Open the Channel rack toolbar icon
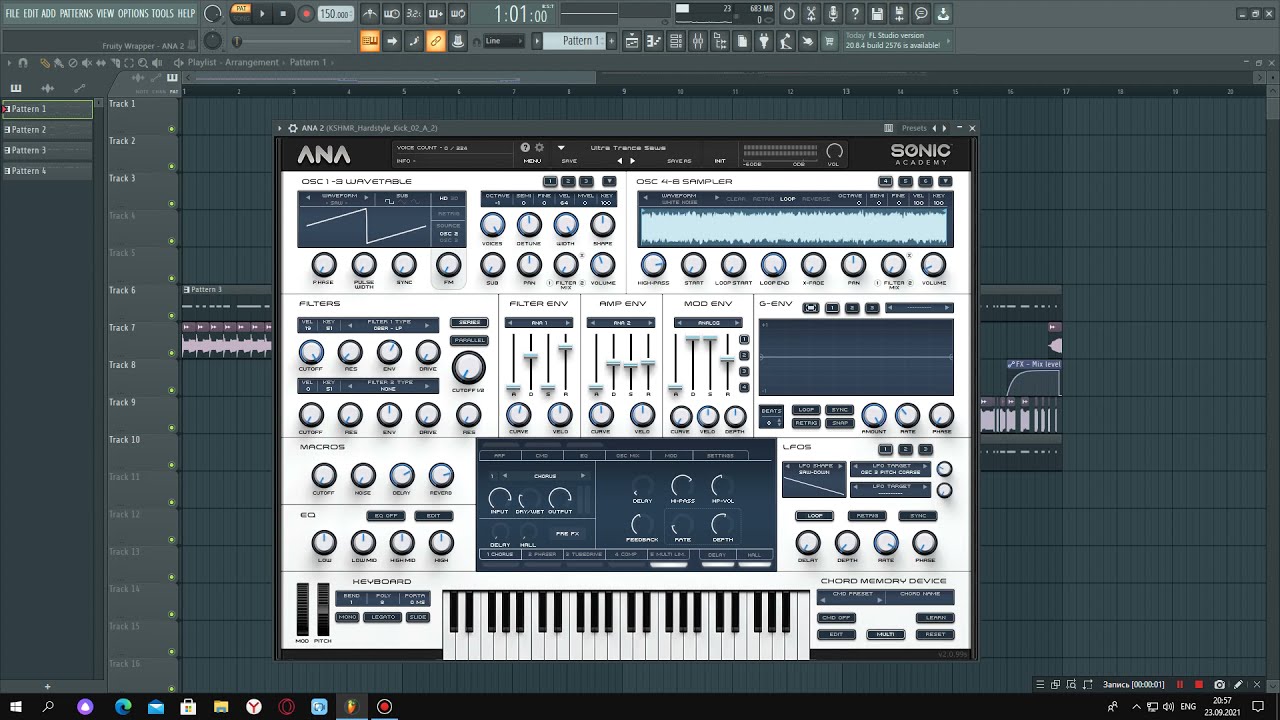Image resolution: width=1280 pixels, height=720 pixels. (x=676, y=41)
